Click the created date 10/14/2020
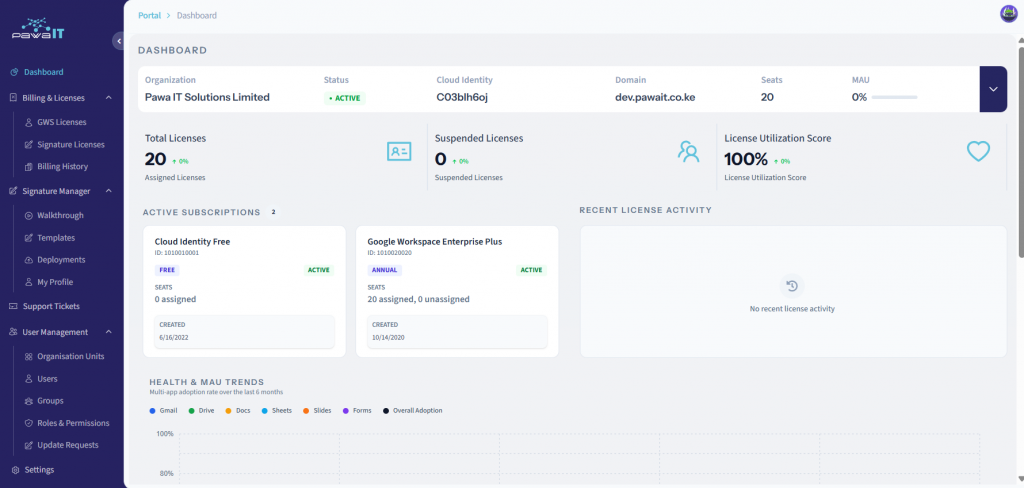1024x488 pixels. click(387, 338)
